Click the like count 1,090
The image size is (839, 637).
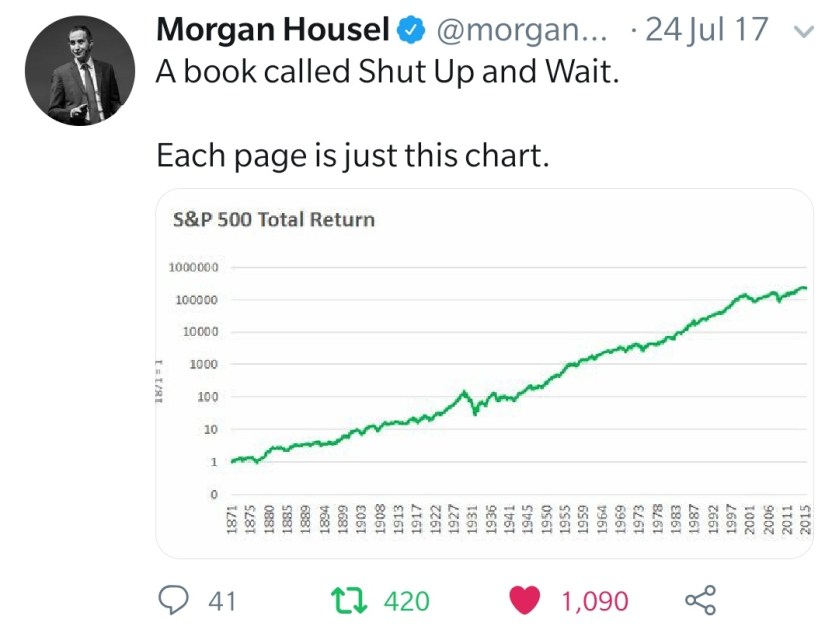594,600
